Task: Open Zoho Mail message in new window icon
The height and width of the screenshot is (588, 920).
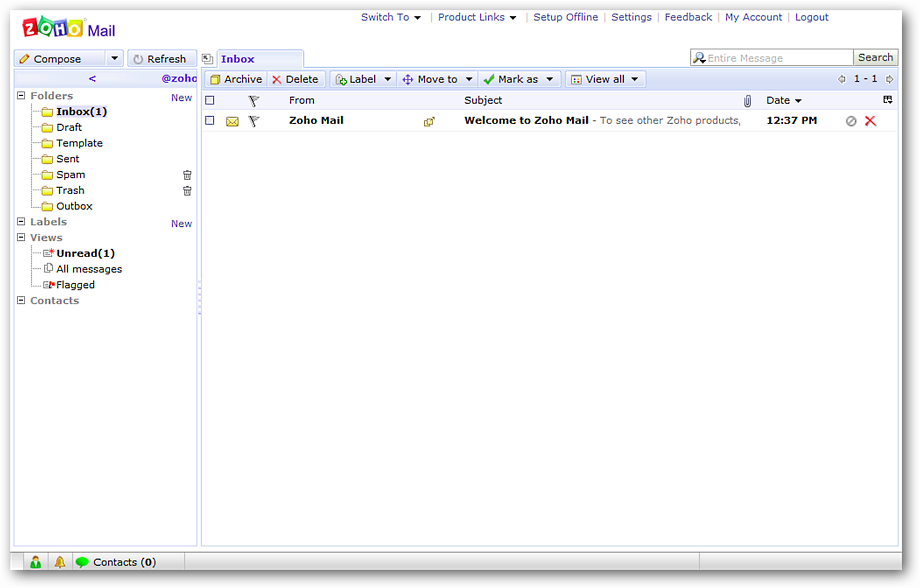Action: click(x=429, y=121)
